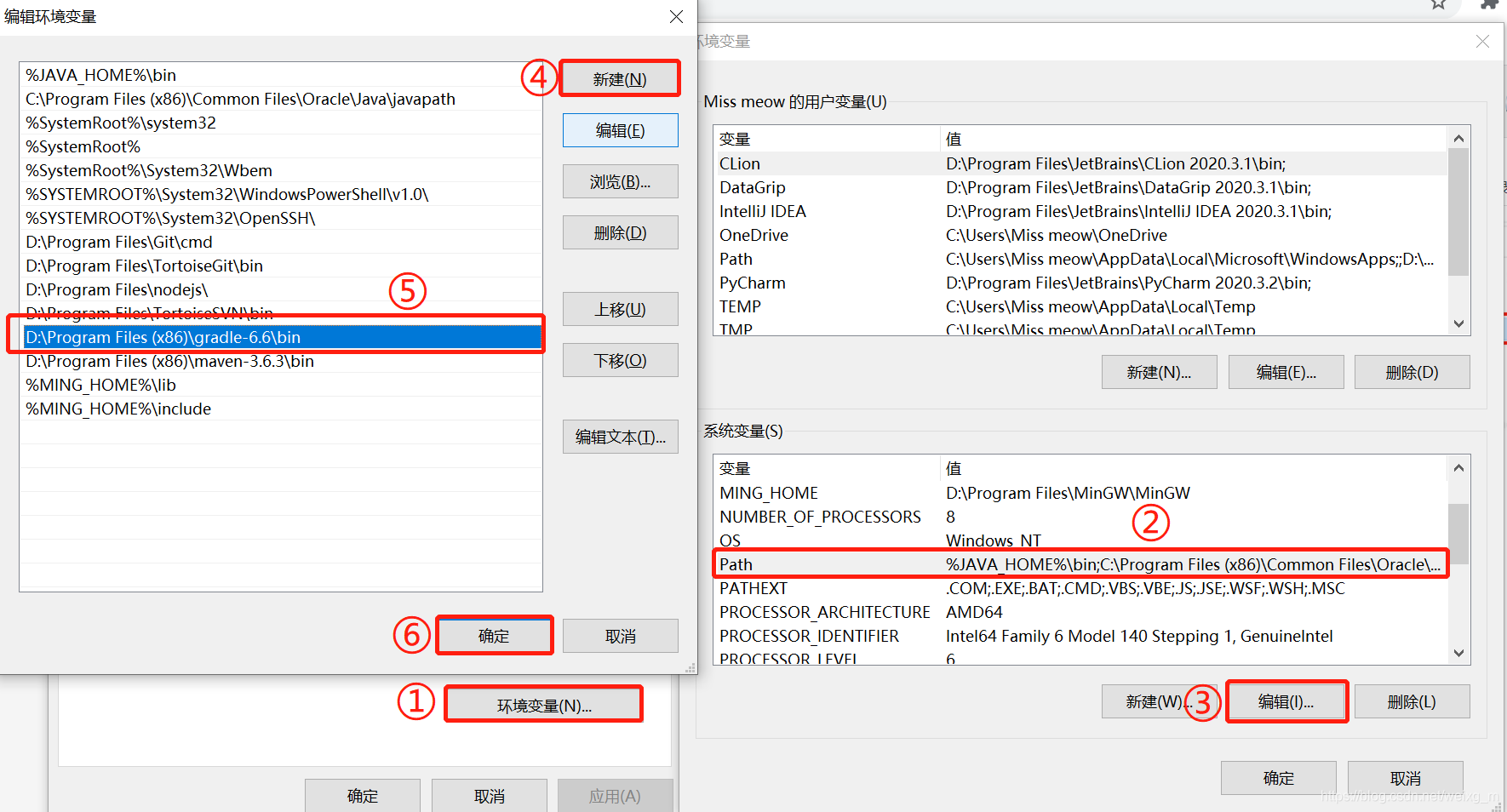Click the 浏览(B)... button
This screenshot has width=1507, height=812.
pos(620,181)
